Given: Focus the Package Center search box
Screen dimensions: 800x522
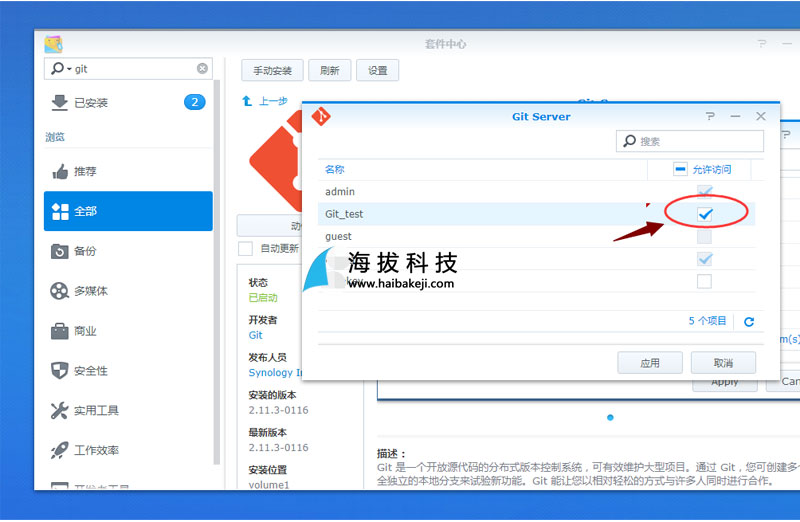Looking at the screenshot, I should coord(128,68).
